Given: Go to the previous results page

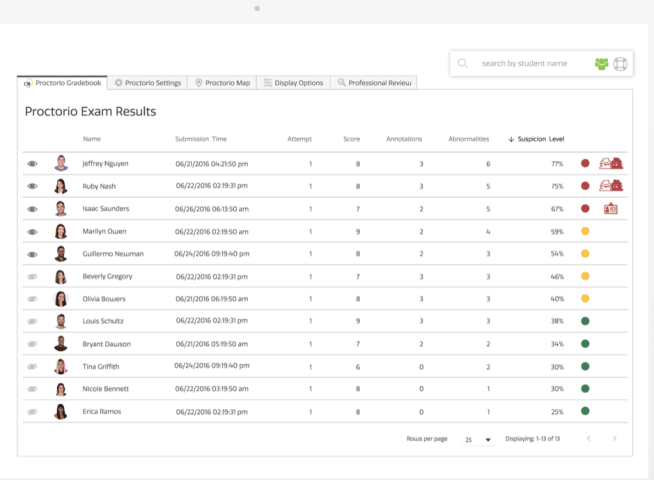Looking at the screenshot, I should coord(589,438).
